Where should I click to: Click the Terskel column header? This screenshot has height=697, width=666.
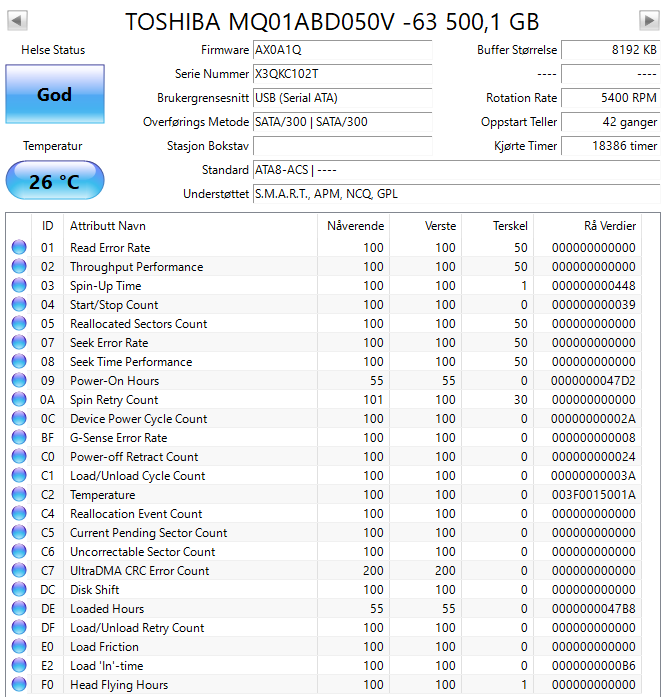coord(510,226)
